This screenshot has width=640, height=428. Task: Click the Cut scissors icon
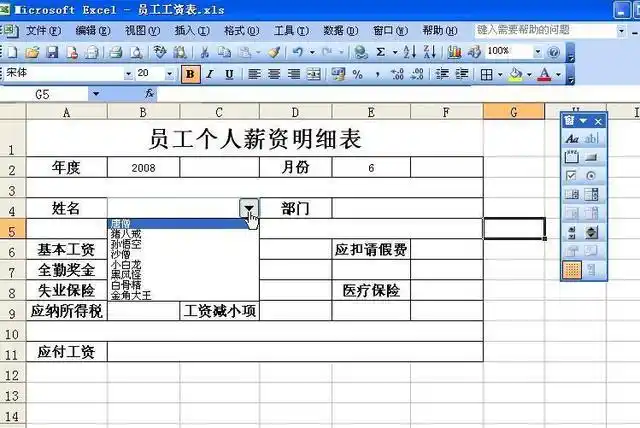[x=205, y=52]
